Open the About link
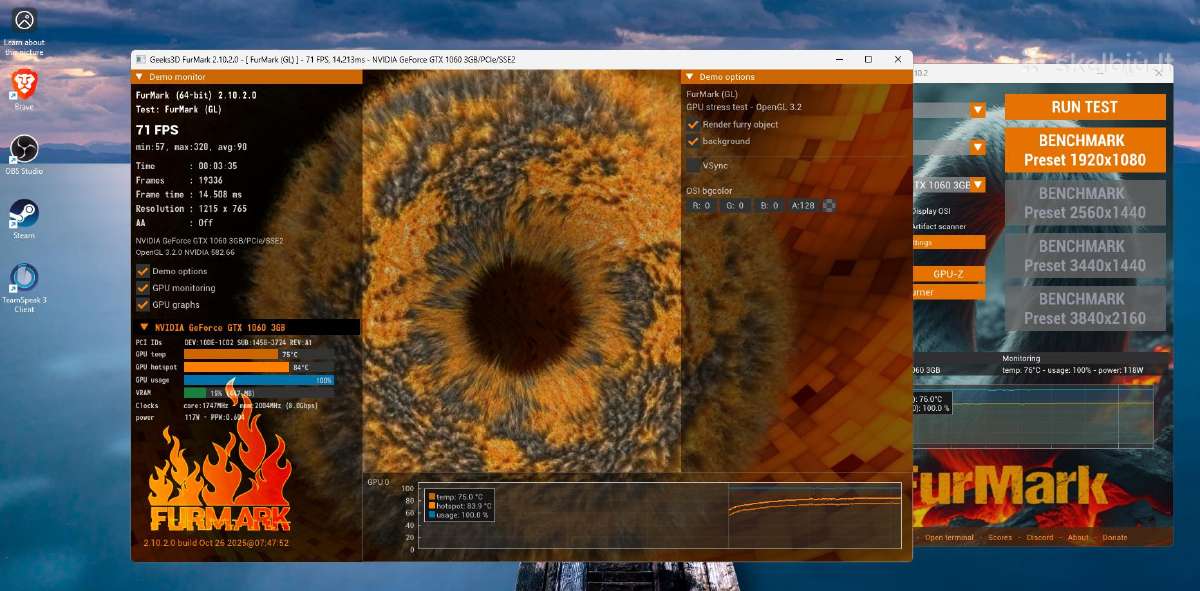The height and width of the screenshot is (591, 1200). point(1078,538)
